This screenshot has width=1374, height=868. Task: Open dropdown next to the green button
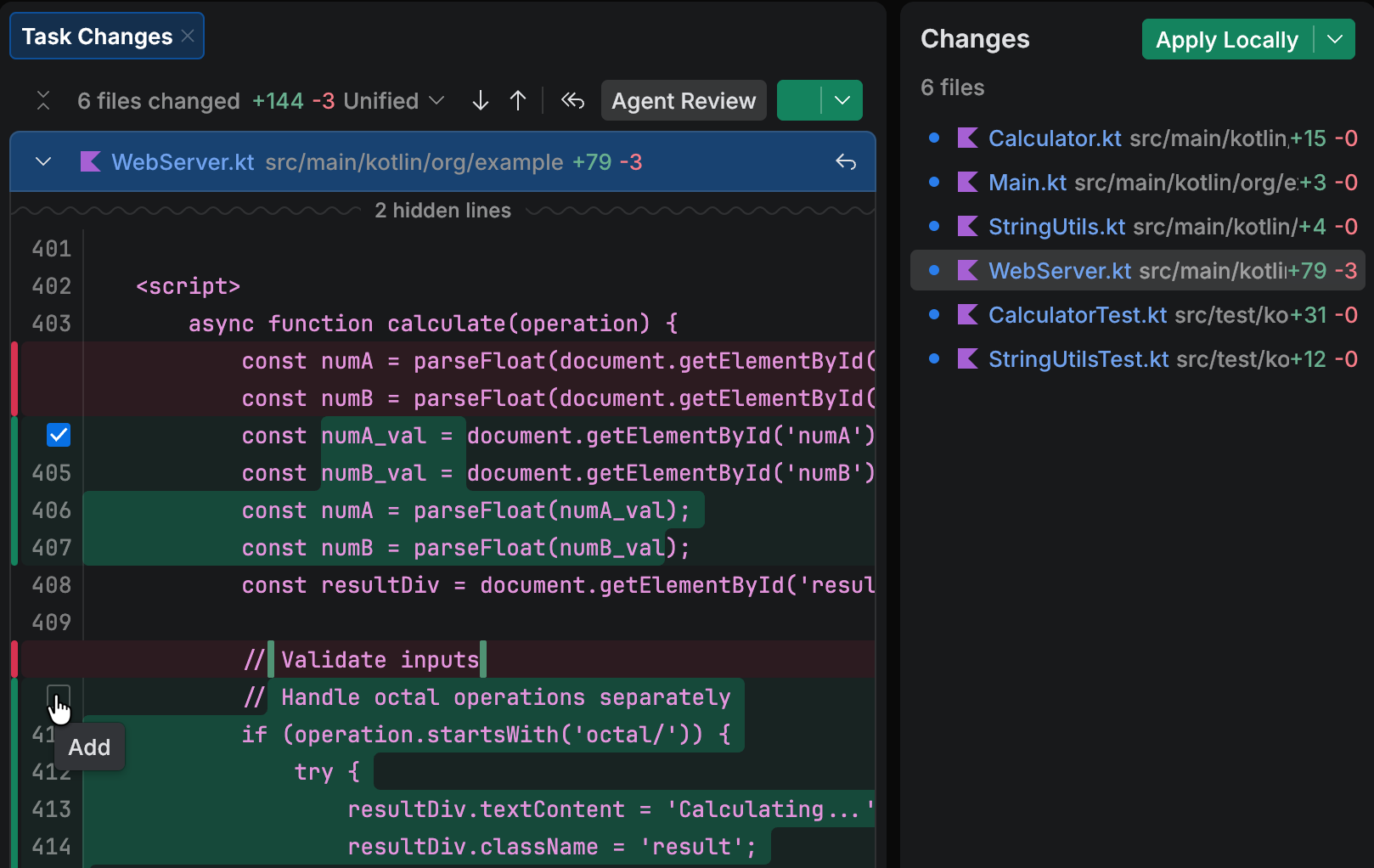click(842, 101)
